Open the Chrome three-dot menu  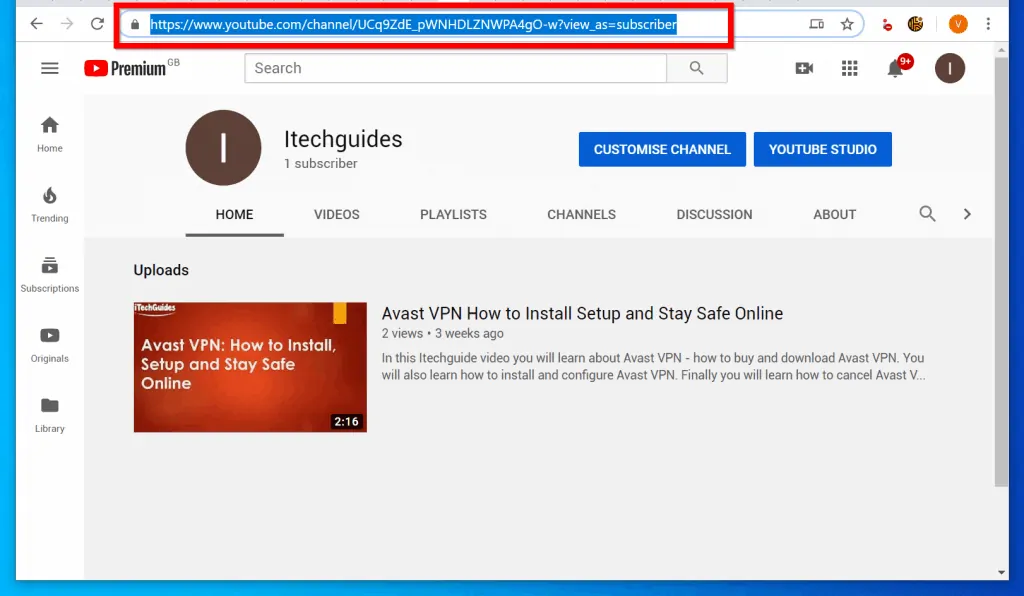[988, 22]
